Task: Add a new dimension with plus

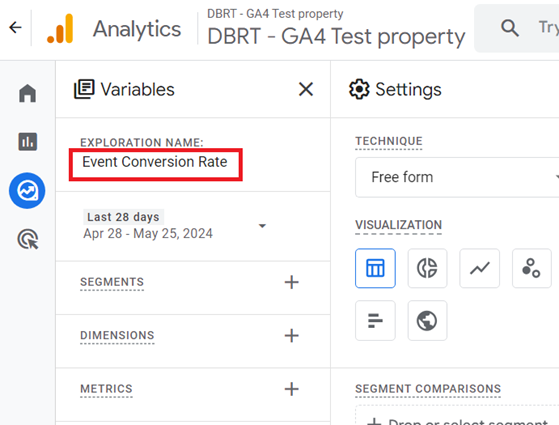Action: click(292, 336)
